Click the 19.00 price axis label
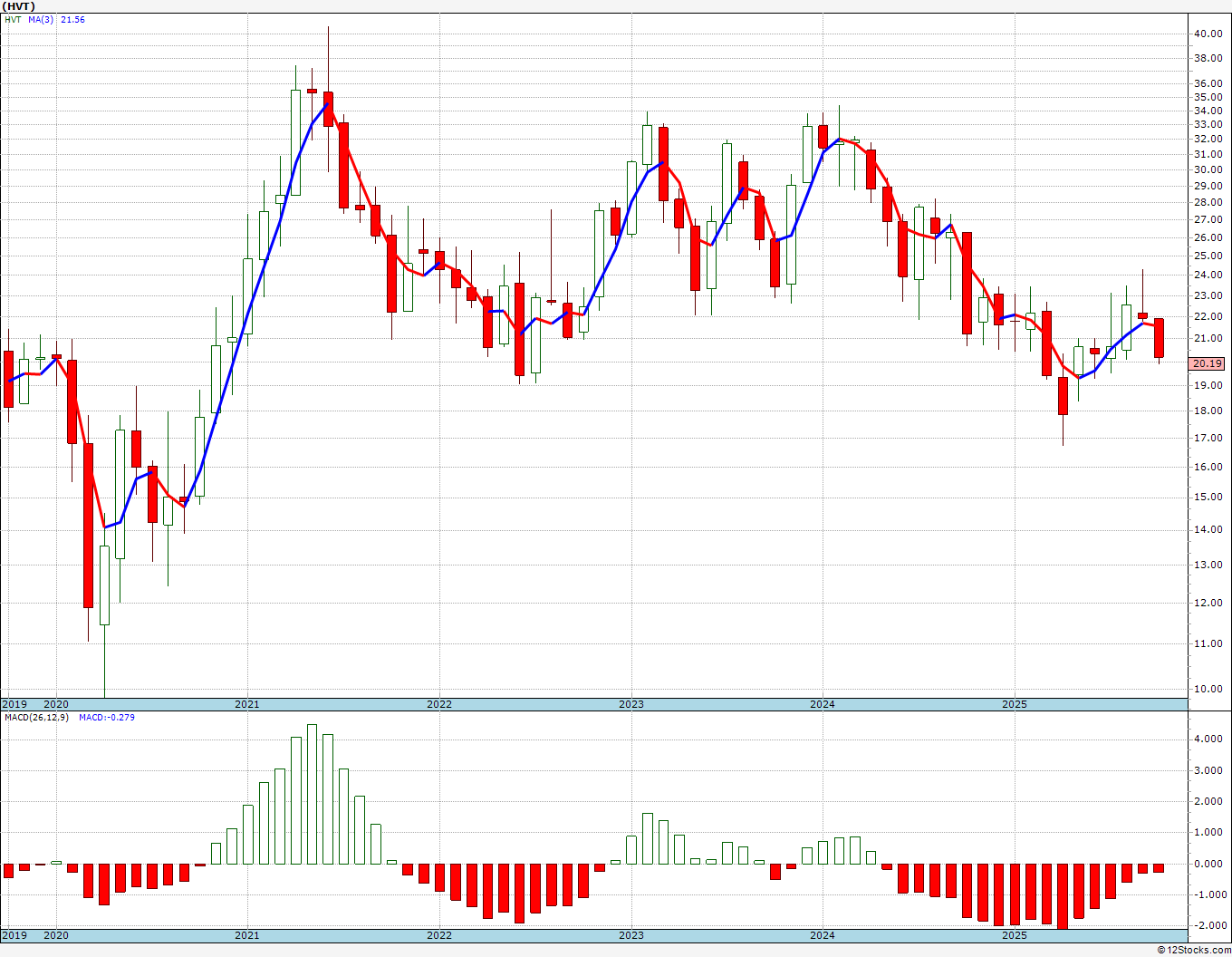1232x957 pixels. pyautogui.click(x=1208, y=385)
